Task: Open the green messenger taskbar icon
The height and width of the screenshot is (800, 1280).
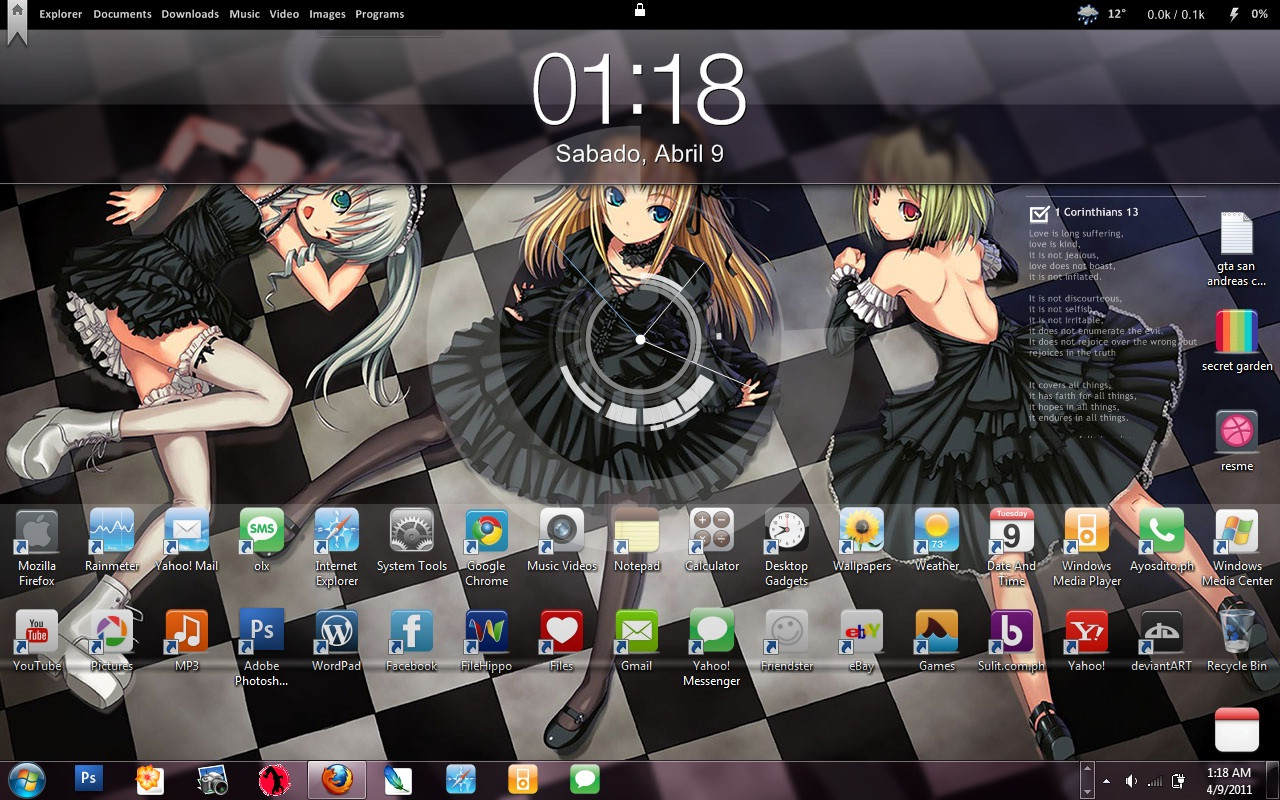Action: click(x=584, y=779)
